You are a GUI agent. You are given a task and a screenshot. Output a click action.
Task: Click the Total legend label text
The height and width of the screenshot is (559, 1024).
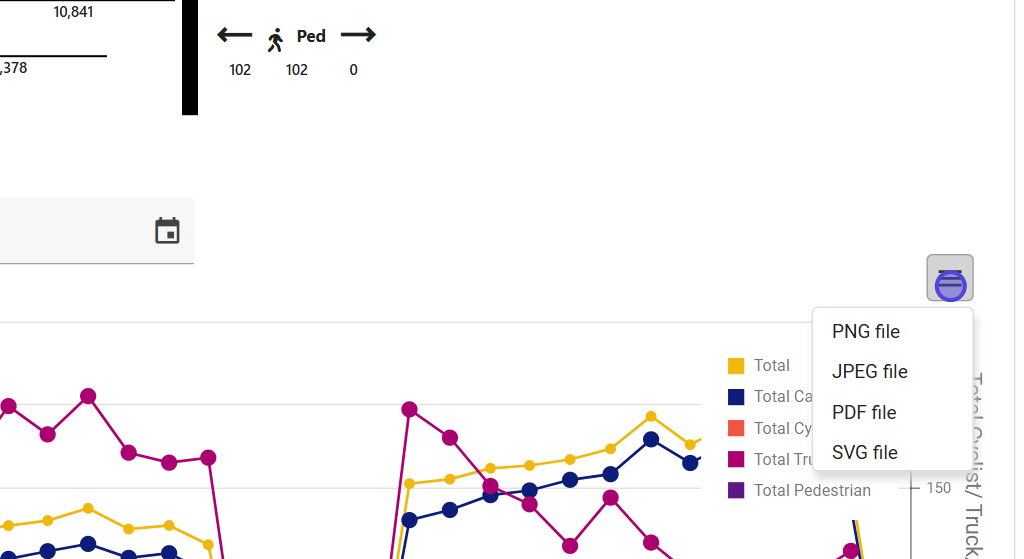772,366
